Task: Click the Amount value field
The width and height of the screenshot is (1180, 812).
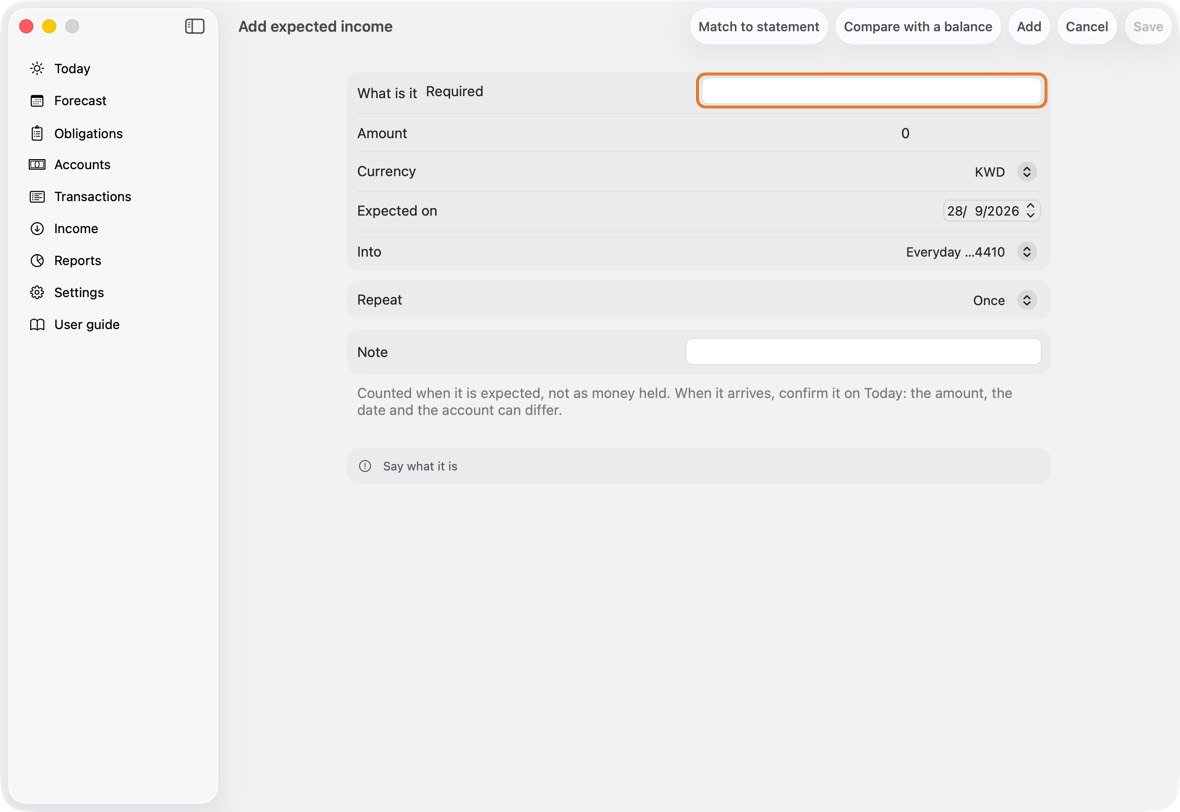Action: coord(905,133)
